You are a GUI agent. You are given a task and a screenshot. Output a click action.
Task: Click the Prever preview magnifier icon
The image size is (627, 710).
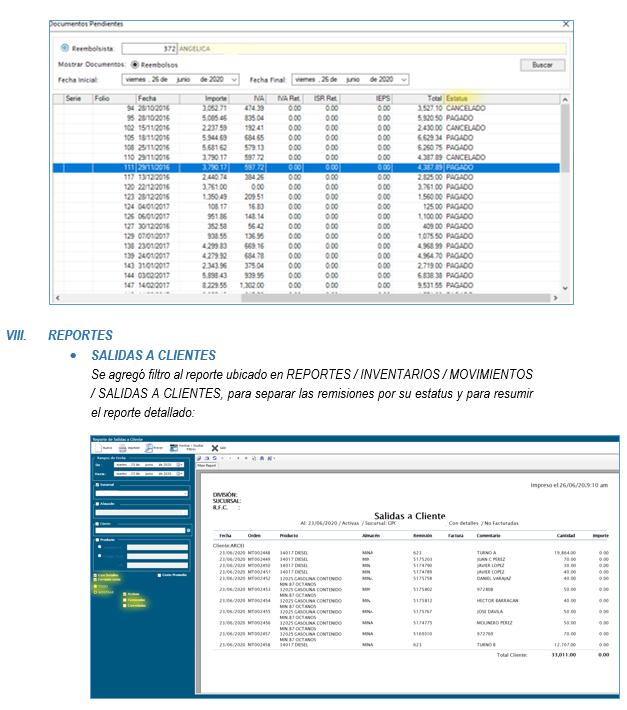pyautogui.click(x=149, y=448)
